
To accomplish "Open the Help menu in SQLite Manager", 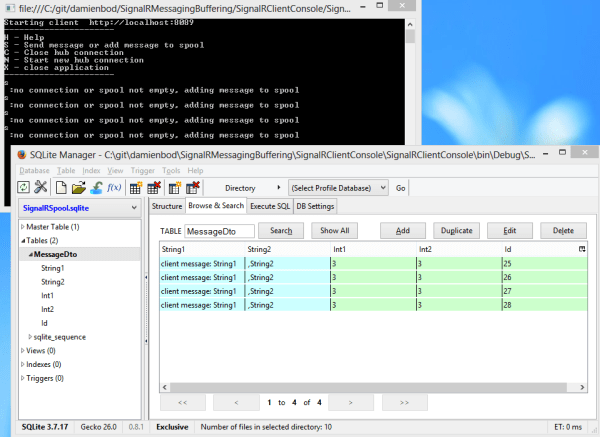I will point(195,171).
